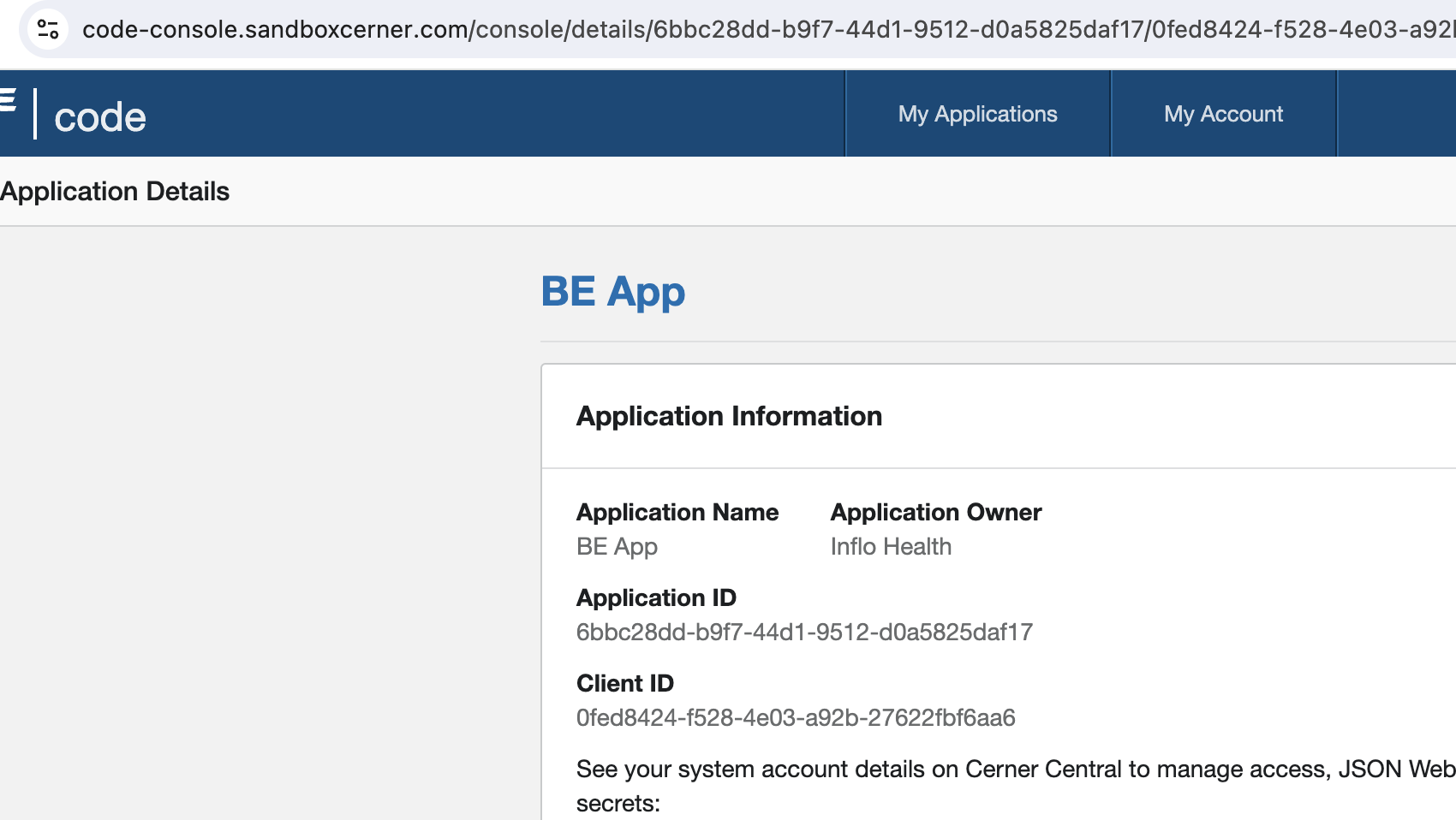Select the BE App value under Application Name
Viewport: 1456px width, 820px height.
tap(617, 547)
